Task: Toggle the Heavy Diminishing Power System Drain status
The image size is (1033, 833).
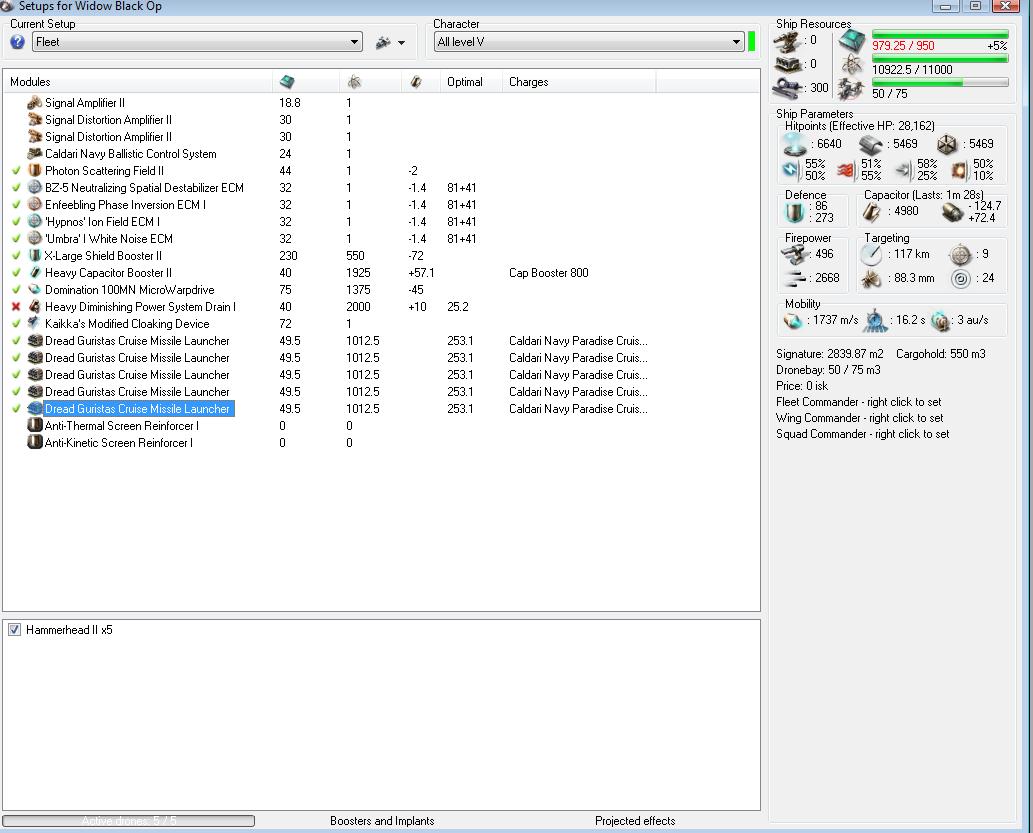Action: 16,307
